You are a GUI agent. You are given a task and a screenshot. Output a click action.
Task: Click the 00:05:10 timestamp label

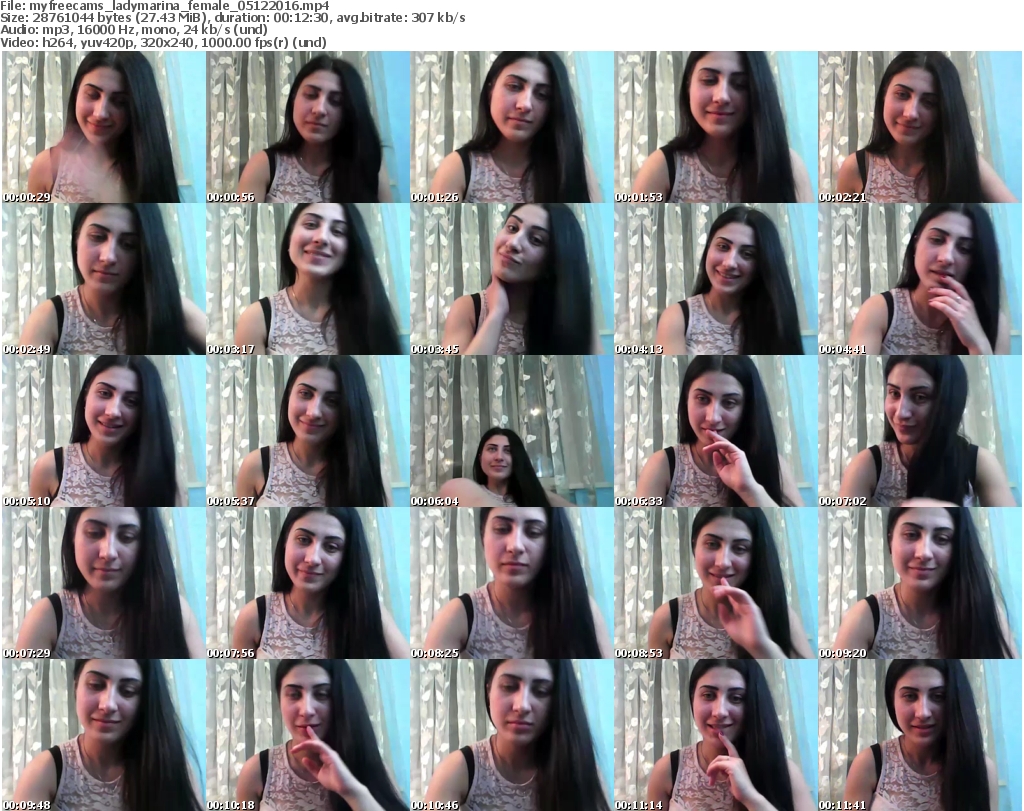27,501
